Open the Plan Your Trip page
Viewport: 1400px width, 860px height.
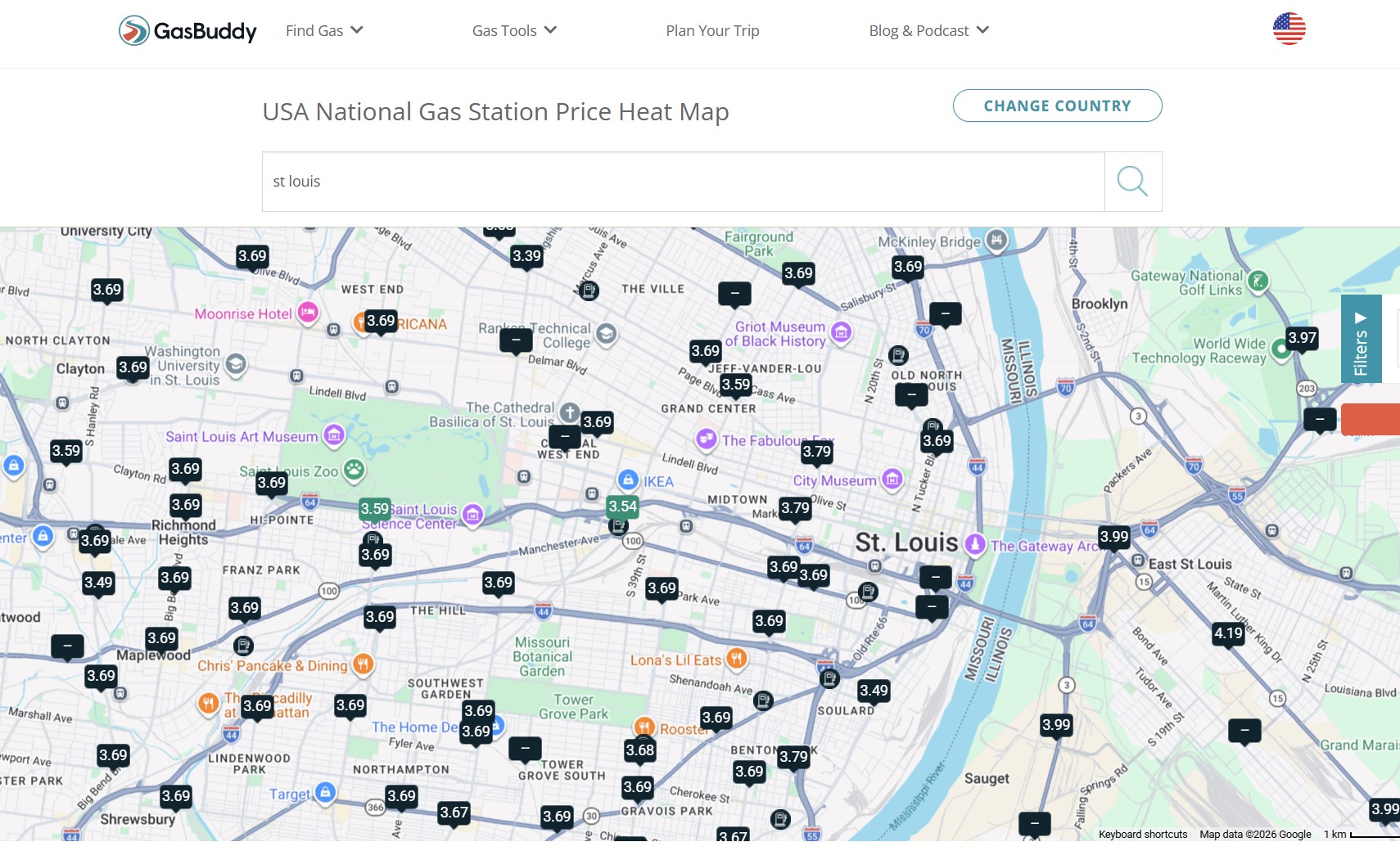712,30
